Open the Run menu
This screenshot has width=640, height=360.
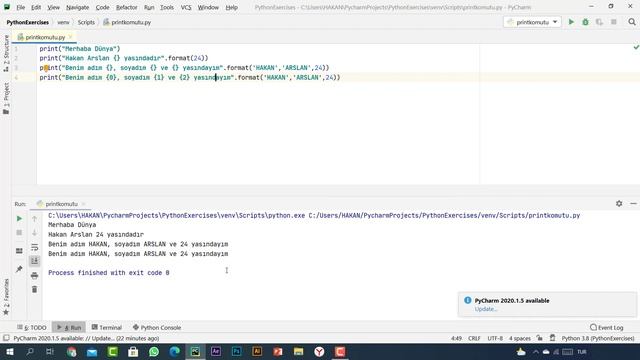pyautogui.click(x=149, y=7)
